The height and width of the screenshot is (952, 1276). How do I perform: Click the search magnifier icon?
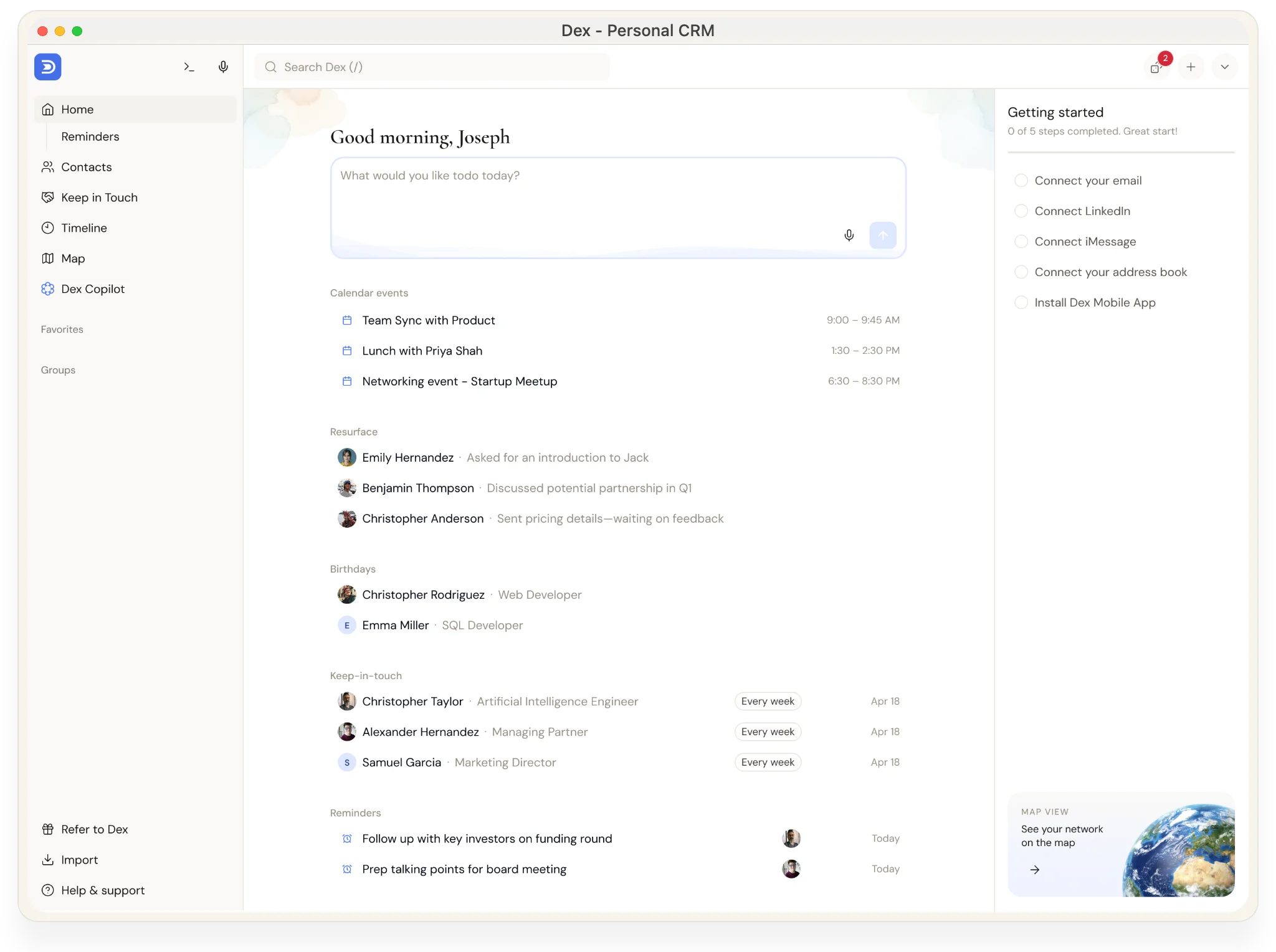270,67
